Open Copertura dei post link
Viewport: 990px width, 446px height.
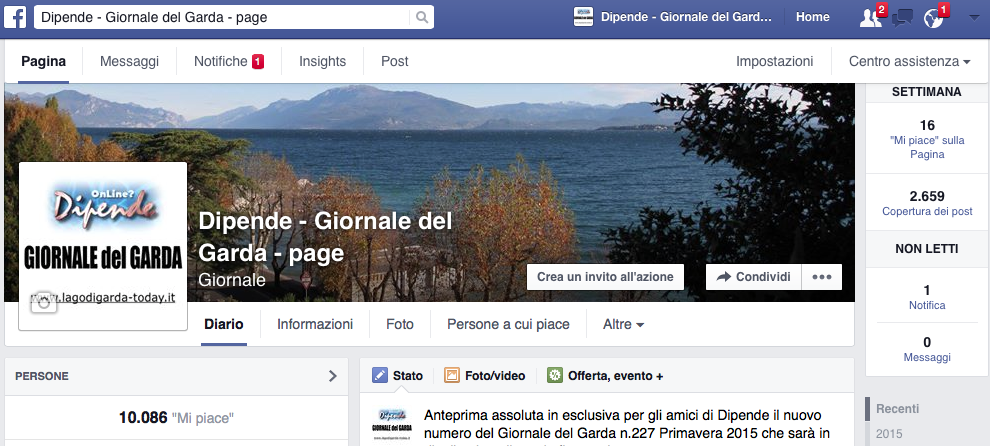[927, 212]
